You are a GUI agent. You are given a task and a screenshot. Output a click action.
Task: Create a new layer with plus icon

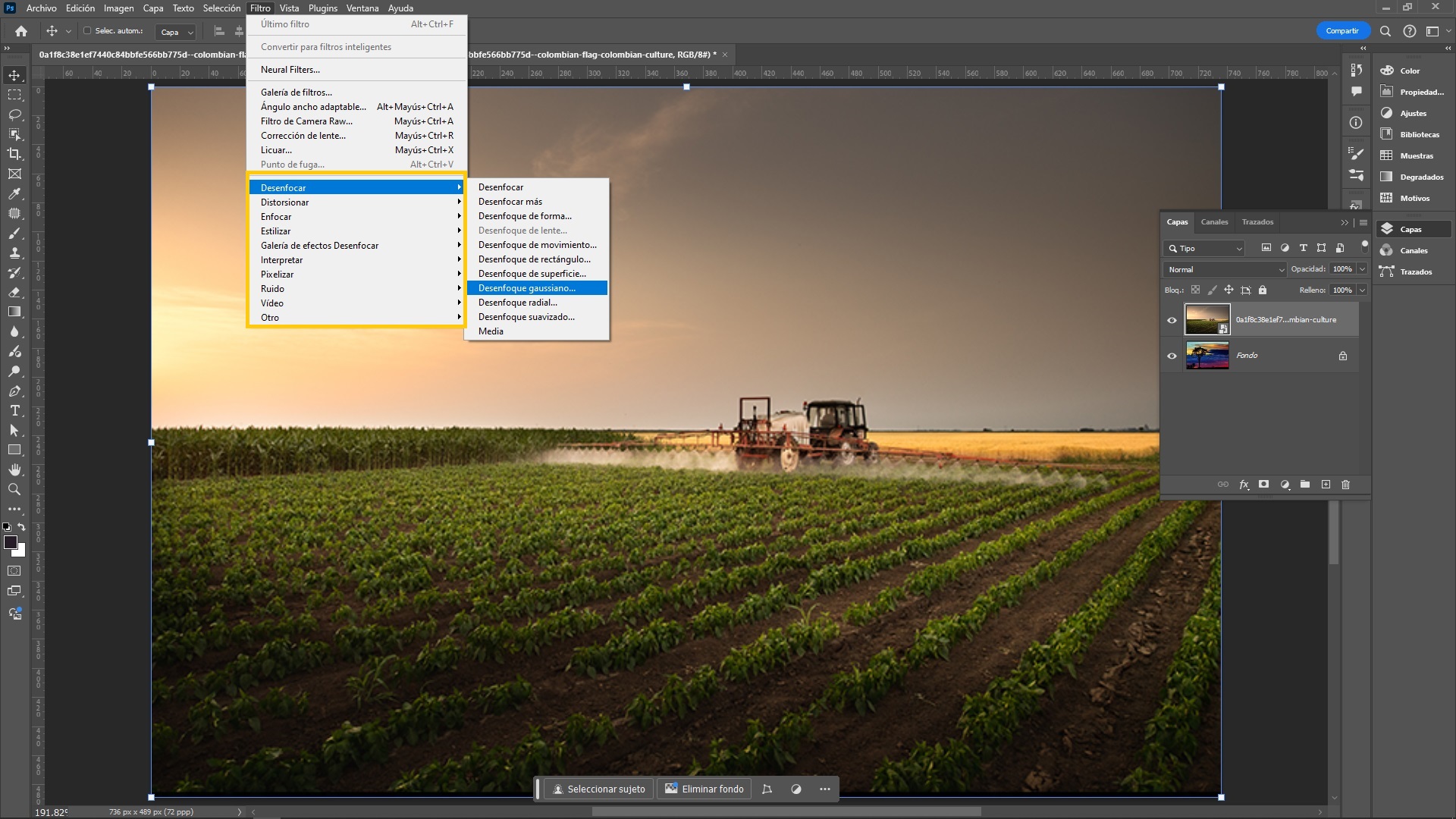click(1326, 485)
